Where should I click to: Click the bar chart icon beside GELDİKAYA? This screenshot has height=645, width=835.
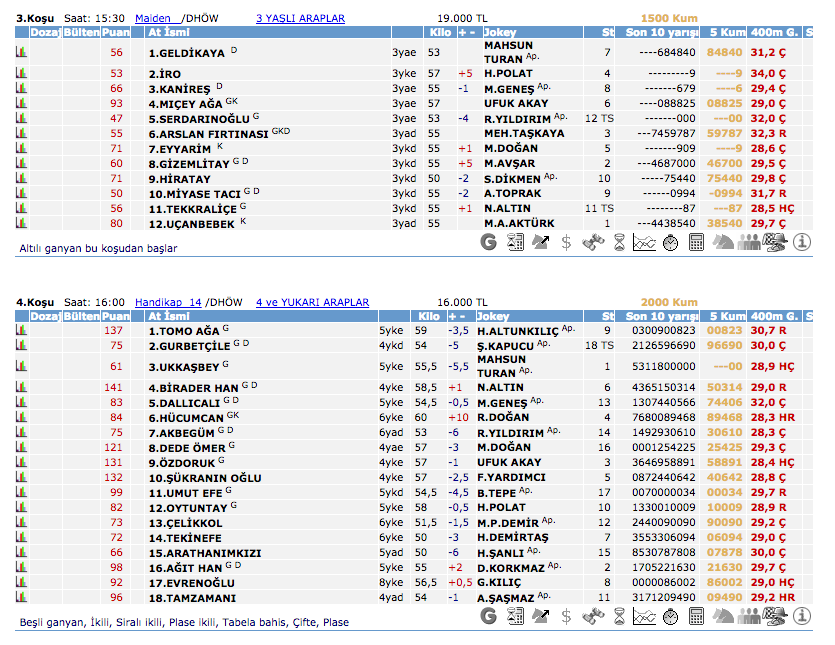[x=22, y=53]
